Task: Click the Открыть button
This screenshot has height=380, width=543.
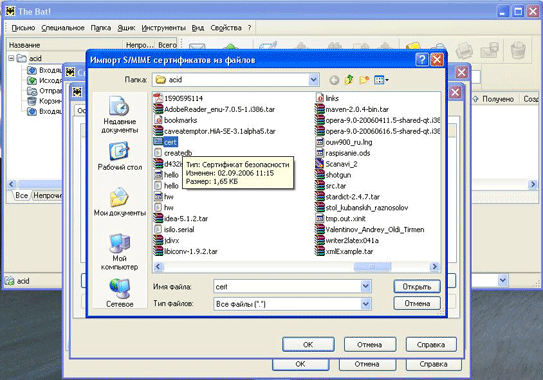Action: coord(417,287)
